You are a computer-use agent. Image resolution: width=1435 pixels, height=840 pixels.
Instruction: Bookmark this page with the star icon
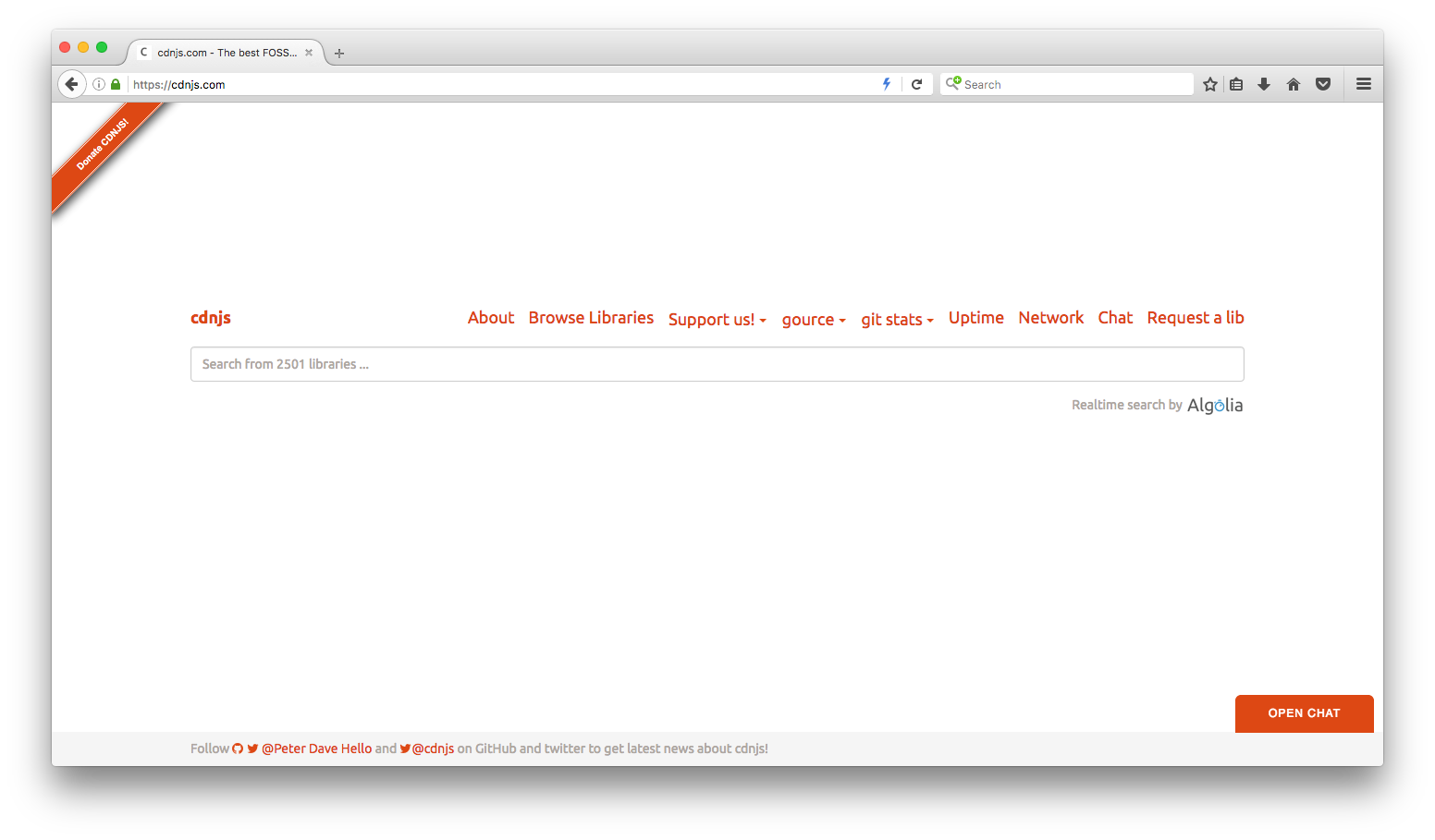[1210, 84]
